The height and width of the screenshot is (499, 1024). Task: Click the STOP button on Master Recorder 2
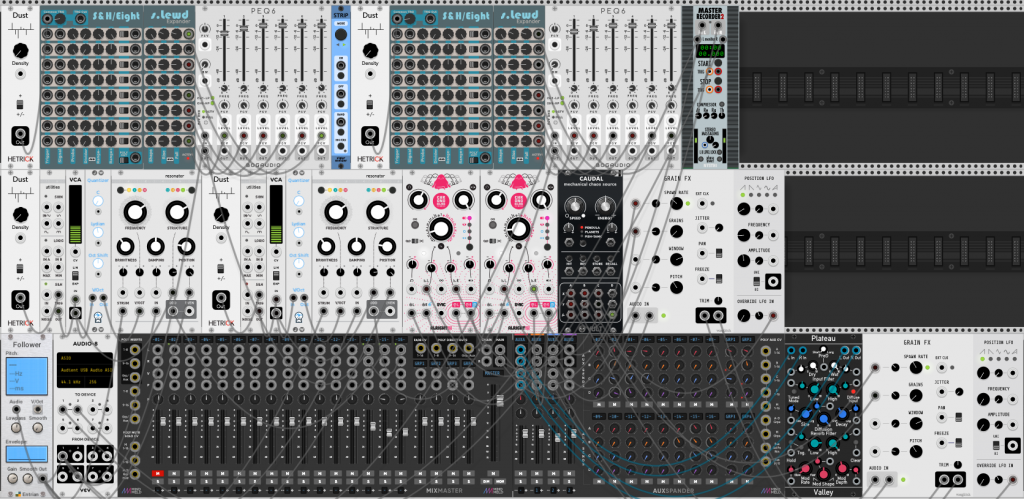tap(718, 83)
